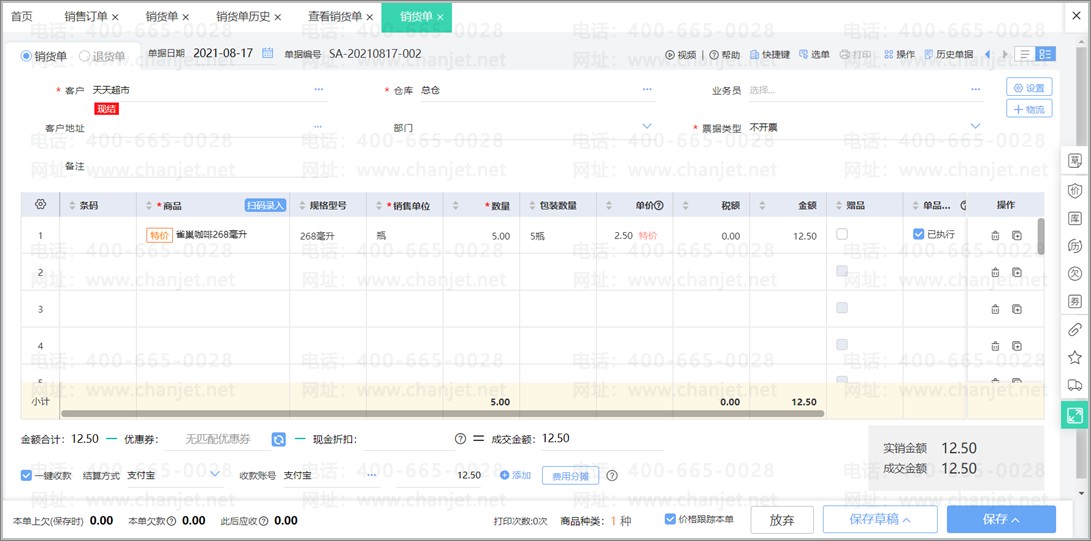This screenshot has width=1091, height=541.
Task: Switch to the 查看销货单 tab
Action: coord(335,16)
